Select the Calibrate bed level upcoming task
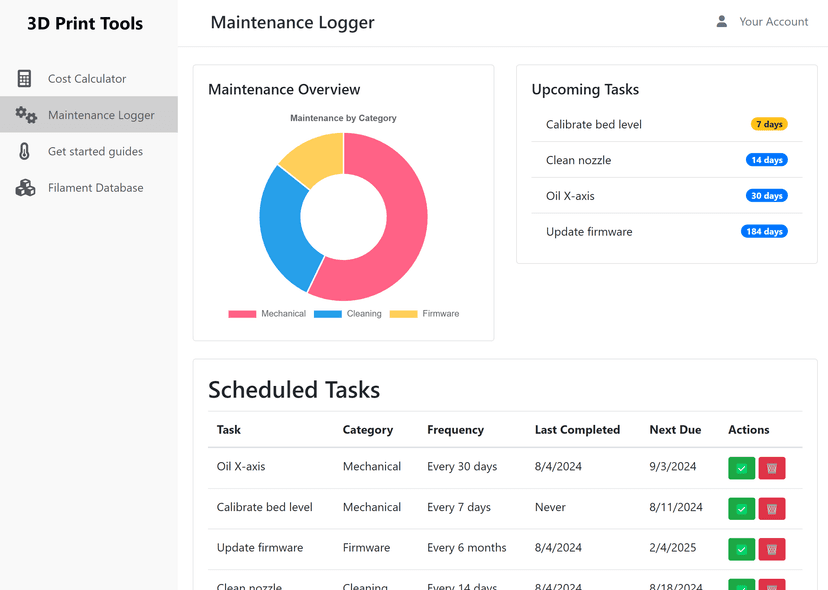The height and width of the screenshot is (590, 828). [x=666, y=124]
